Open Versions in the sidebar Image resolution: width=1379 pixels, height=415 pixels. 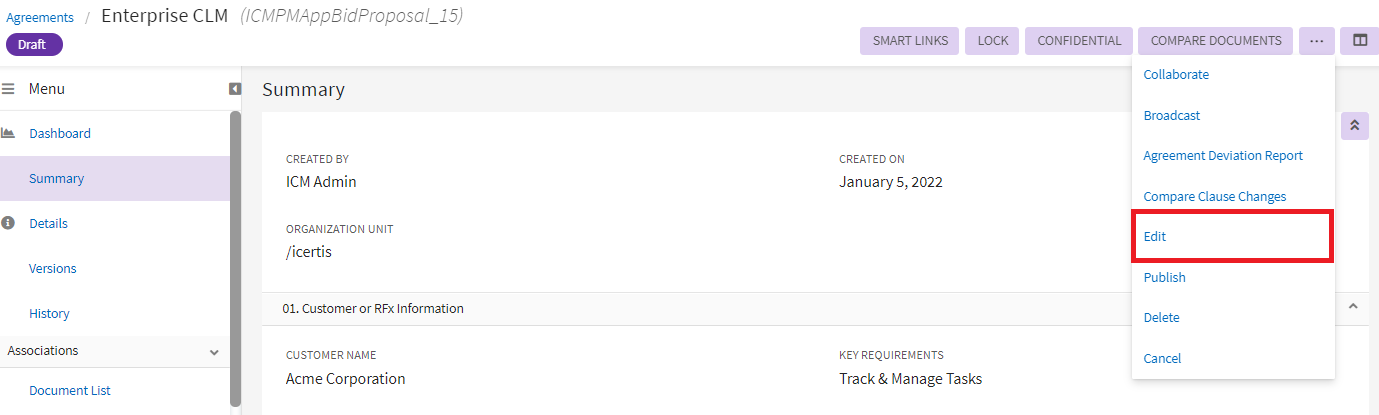[53, 268]
